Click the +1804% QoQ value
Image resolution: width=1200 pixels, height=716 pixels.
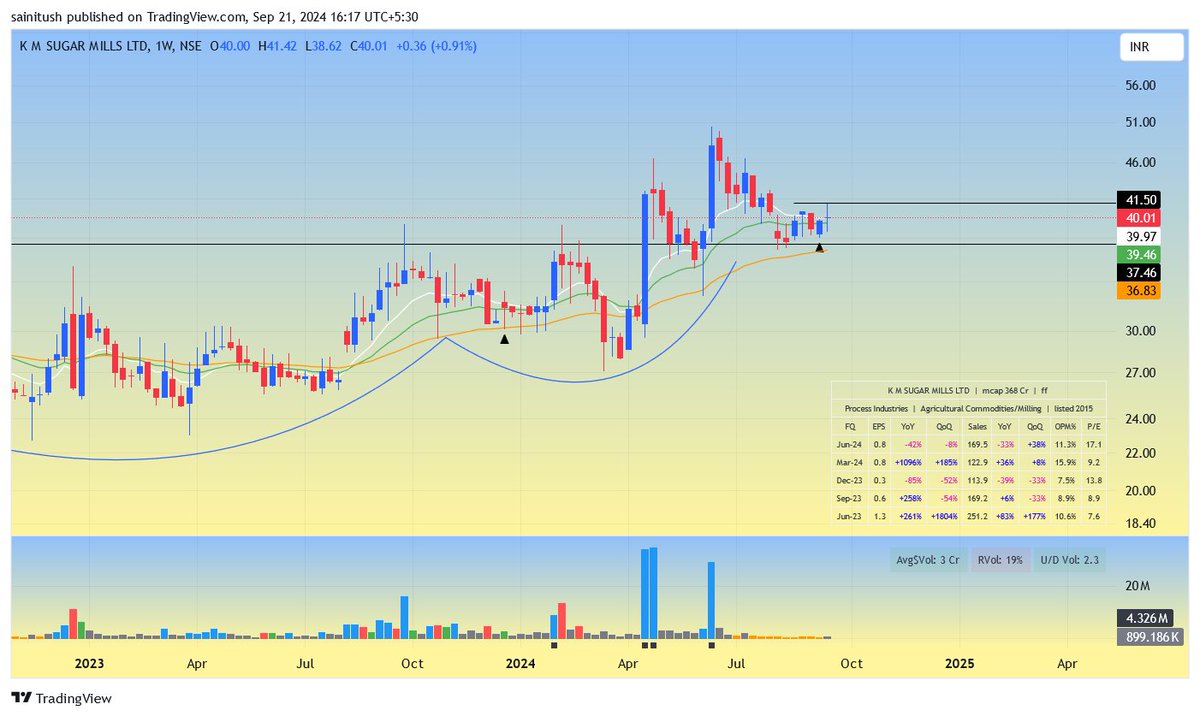coord(945,516)
